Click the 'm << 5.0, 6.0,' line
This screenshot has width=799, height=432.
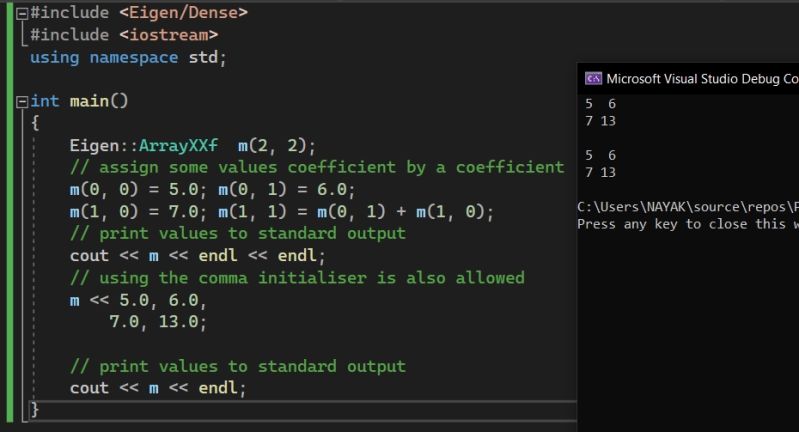[138, 301]
